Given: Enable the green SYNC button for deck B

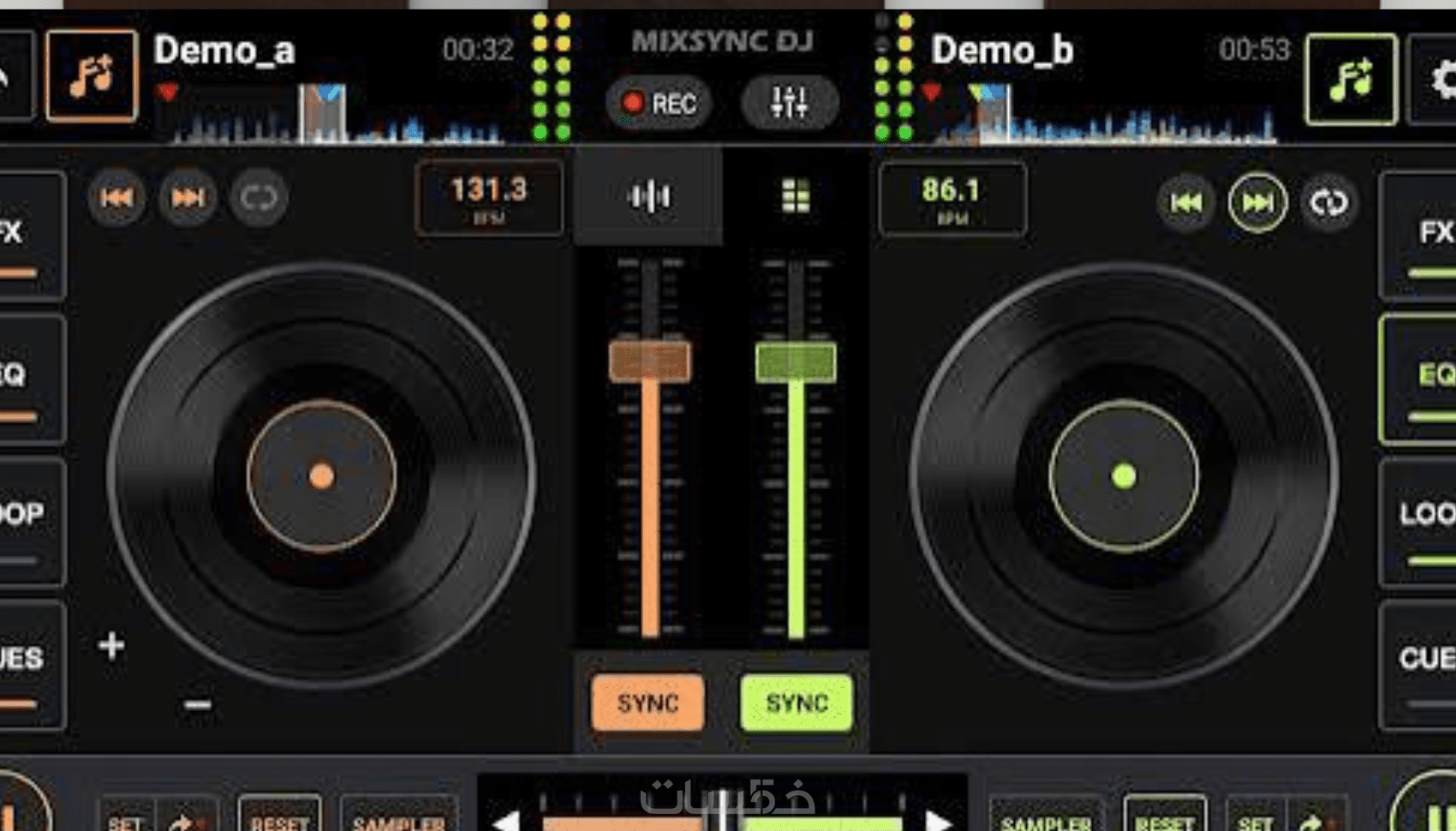Looking at the screenshot, I should [x=797, y=702].
